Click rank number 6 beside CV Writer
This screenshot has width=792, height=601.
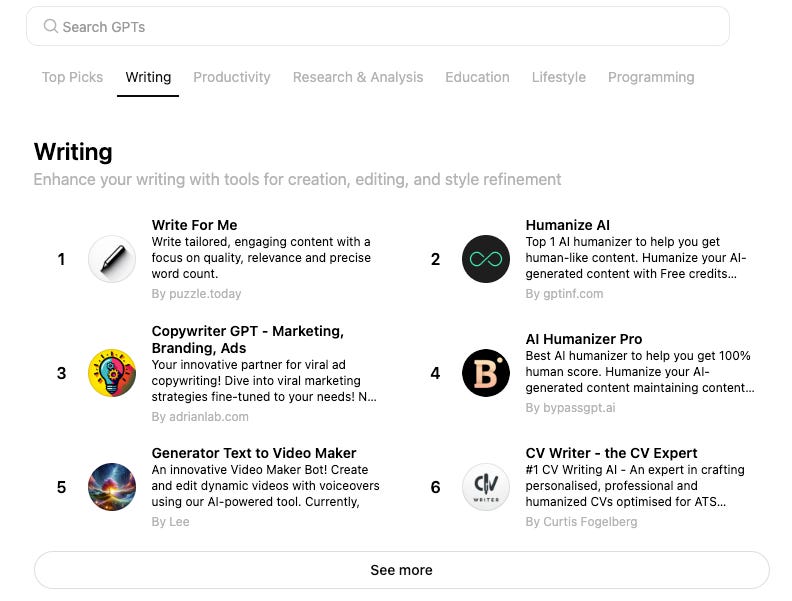point(435,487)
